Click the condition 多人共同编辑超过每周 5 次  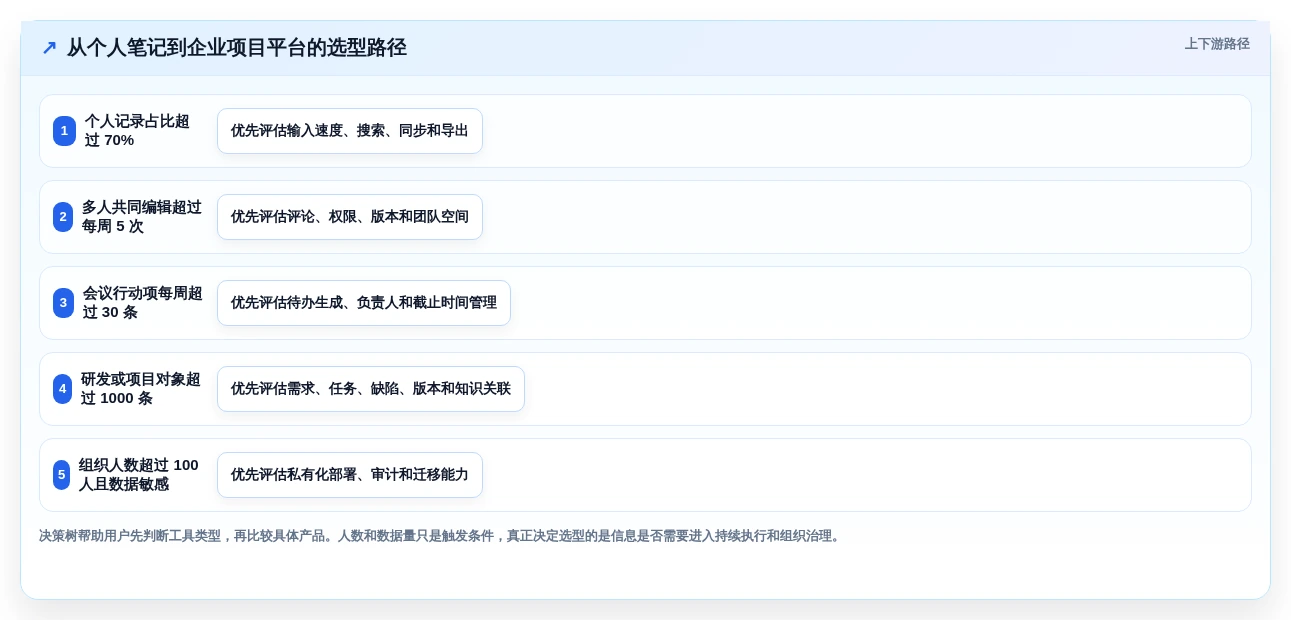pyautogui.click(x=142, y=217)
